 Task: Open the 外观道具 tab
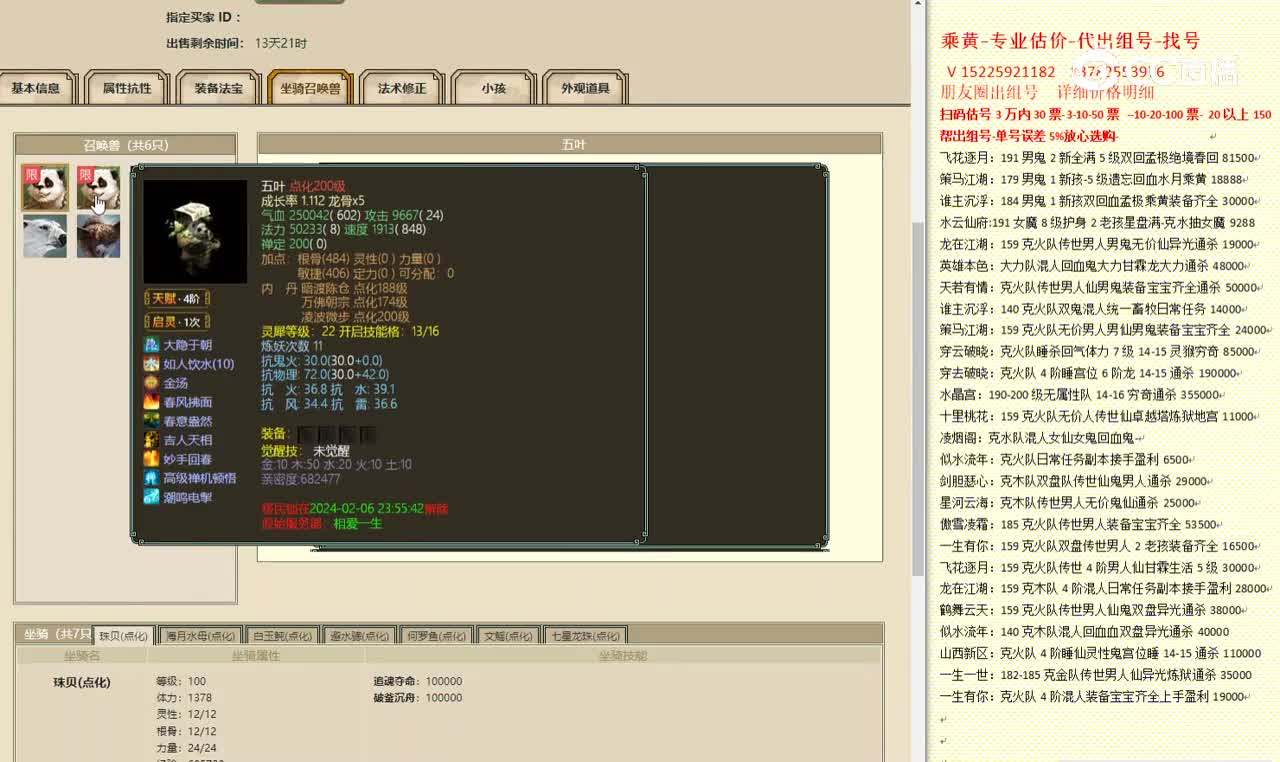click(586, 88)
